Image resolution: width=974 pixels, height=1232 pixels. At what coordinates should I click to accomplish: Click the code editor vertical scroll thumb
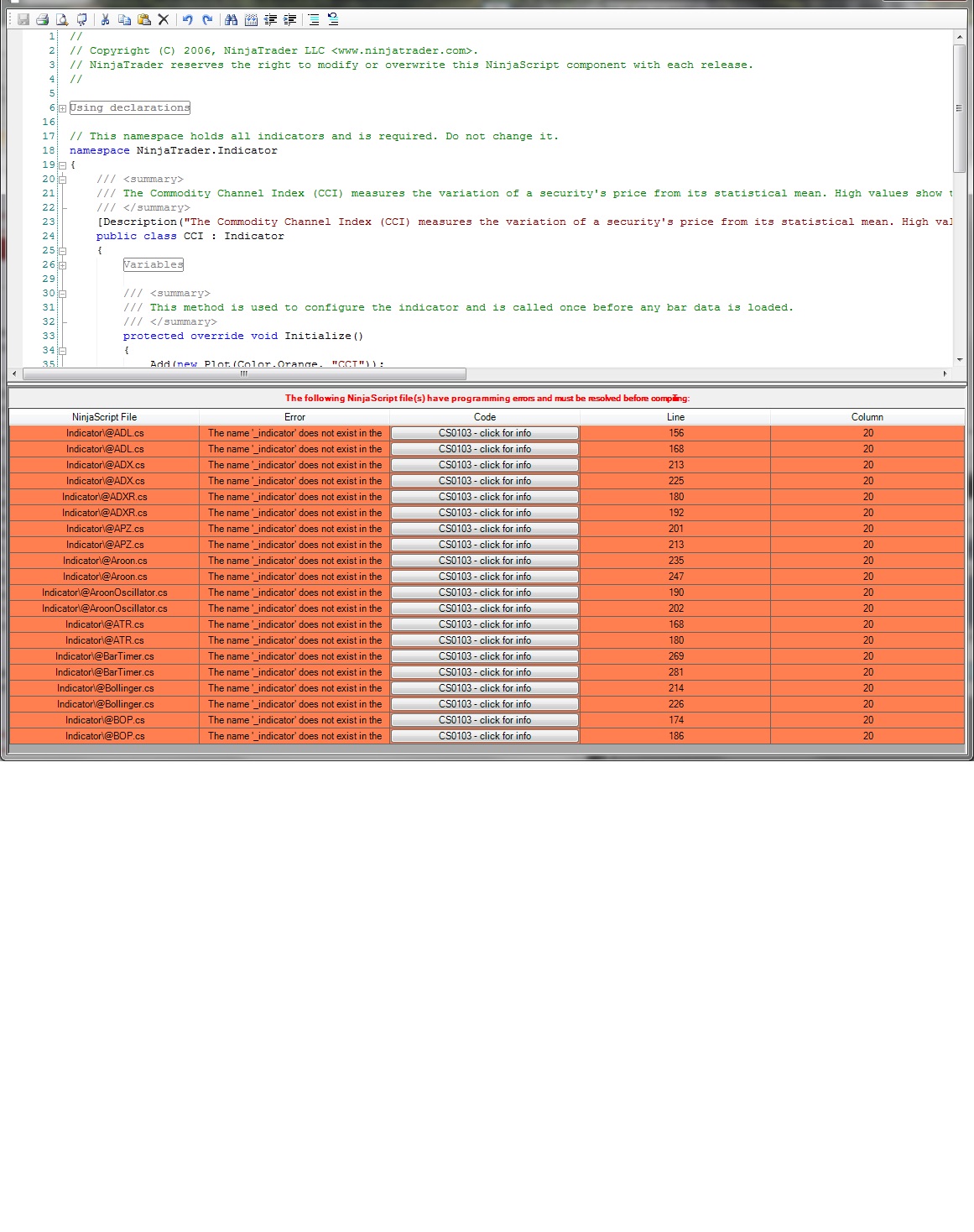(959, 108)
